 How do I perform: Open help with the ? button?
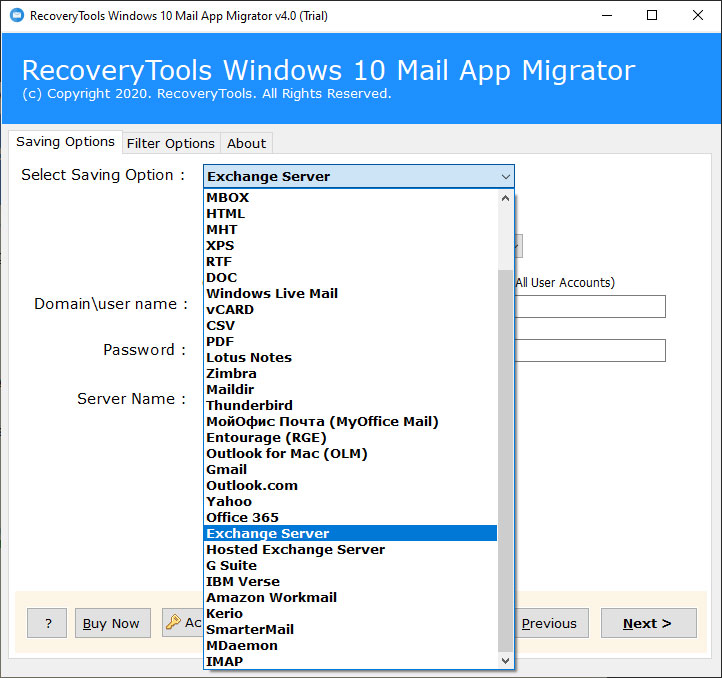[47, 623]
